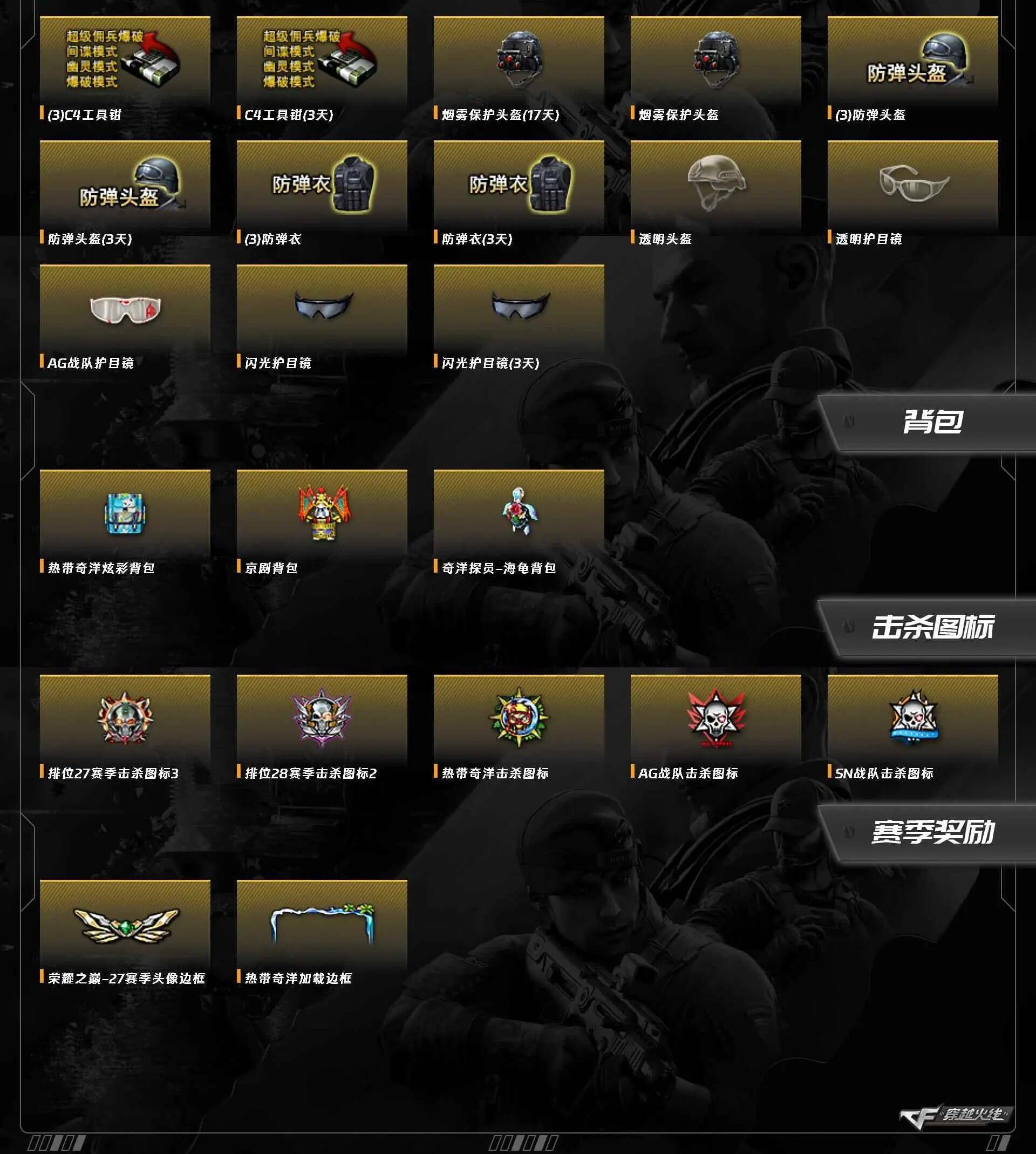1036x1154 pixels.
Task: Click the 京剧背包 backpack icon
Action: coord(322,512)
